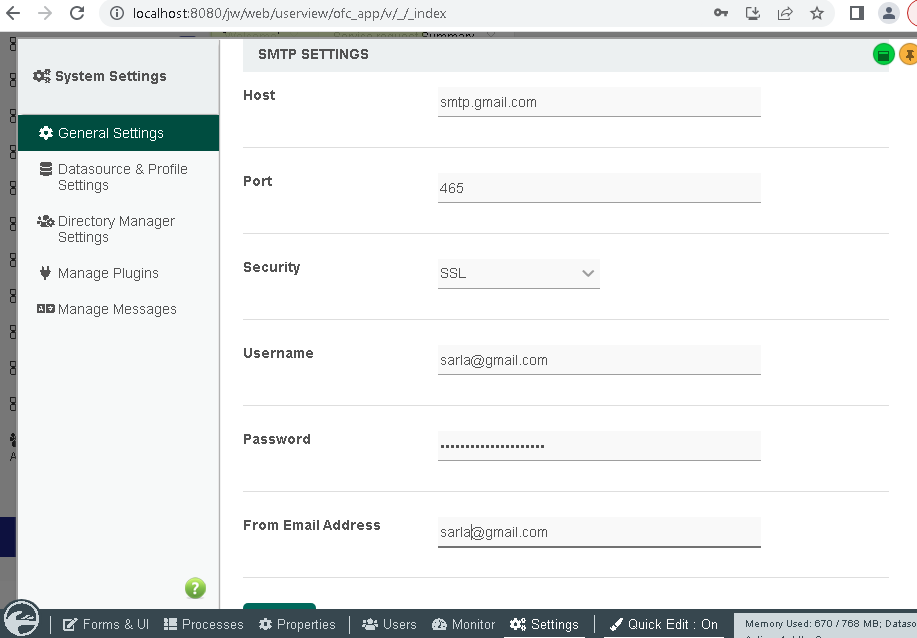The image size is (917, 638).
Task: Go to Directory Manager Settings
Action: click(116, 229)
